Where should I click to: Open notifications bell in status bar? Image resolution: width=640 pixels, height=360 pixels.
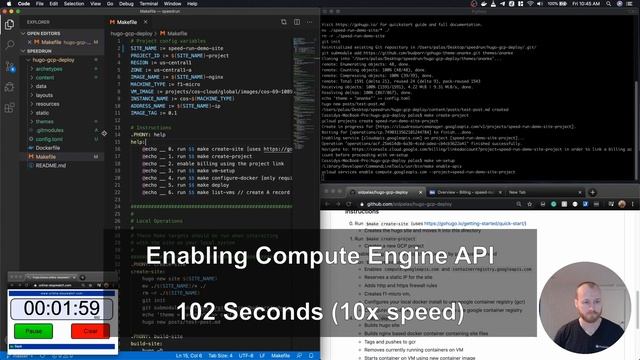click(x=311, y=356)
